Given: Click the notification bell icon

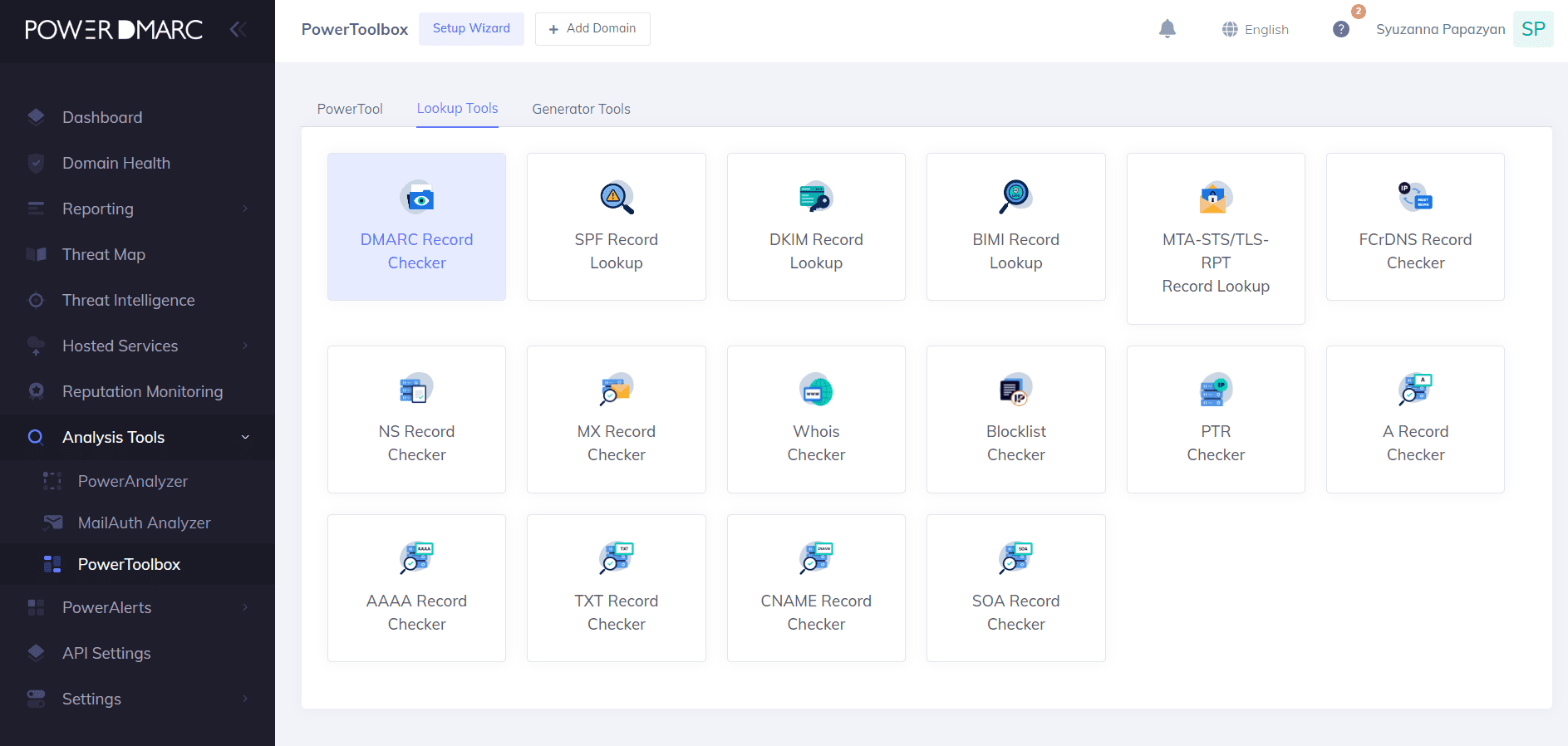Looking at the screenshot, I should click(1167, 29).
